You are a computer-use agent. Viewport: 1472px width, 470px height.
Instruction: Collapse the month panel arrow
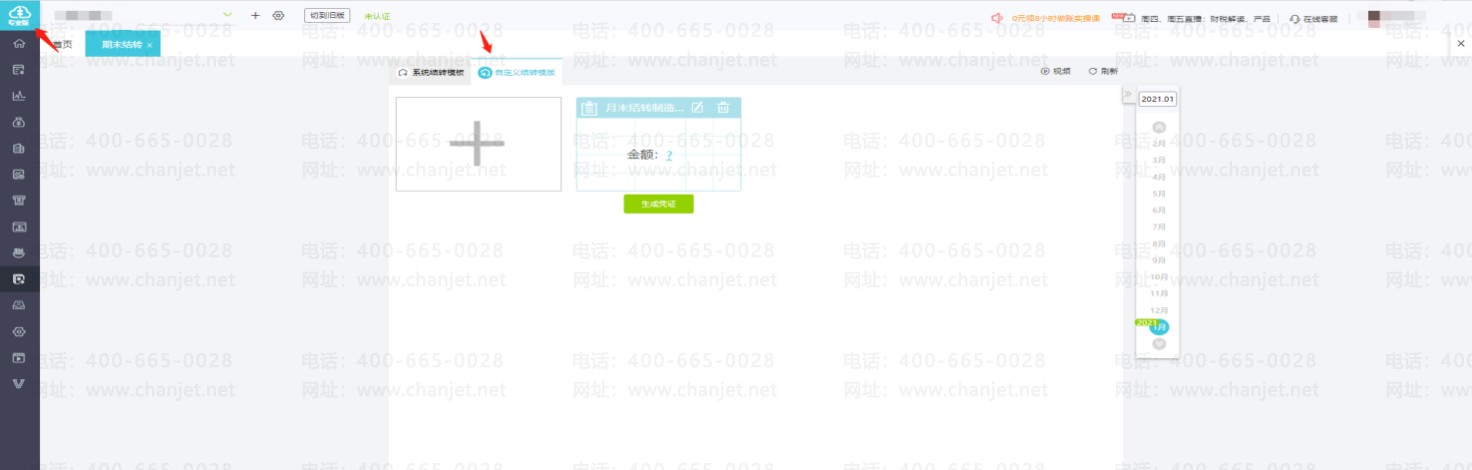pyautogui.click(x=1128, y=94)
